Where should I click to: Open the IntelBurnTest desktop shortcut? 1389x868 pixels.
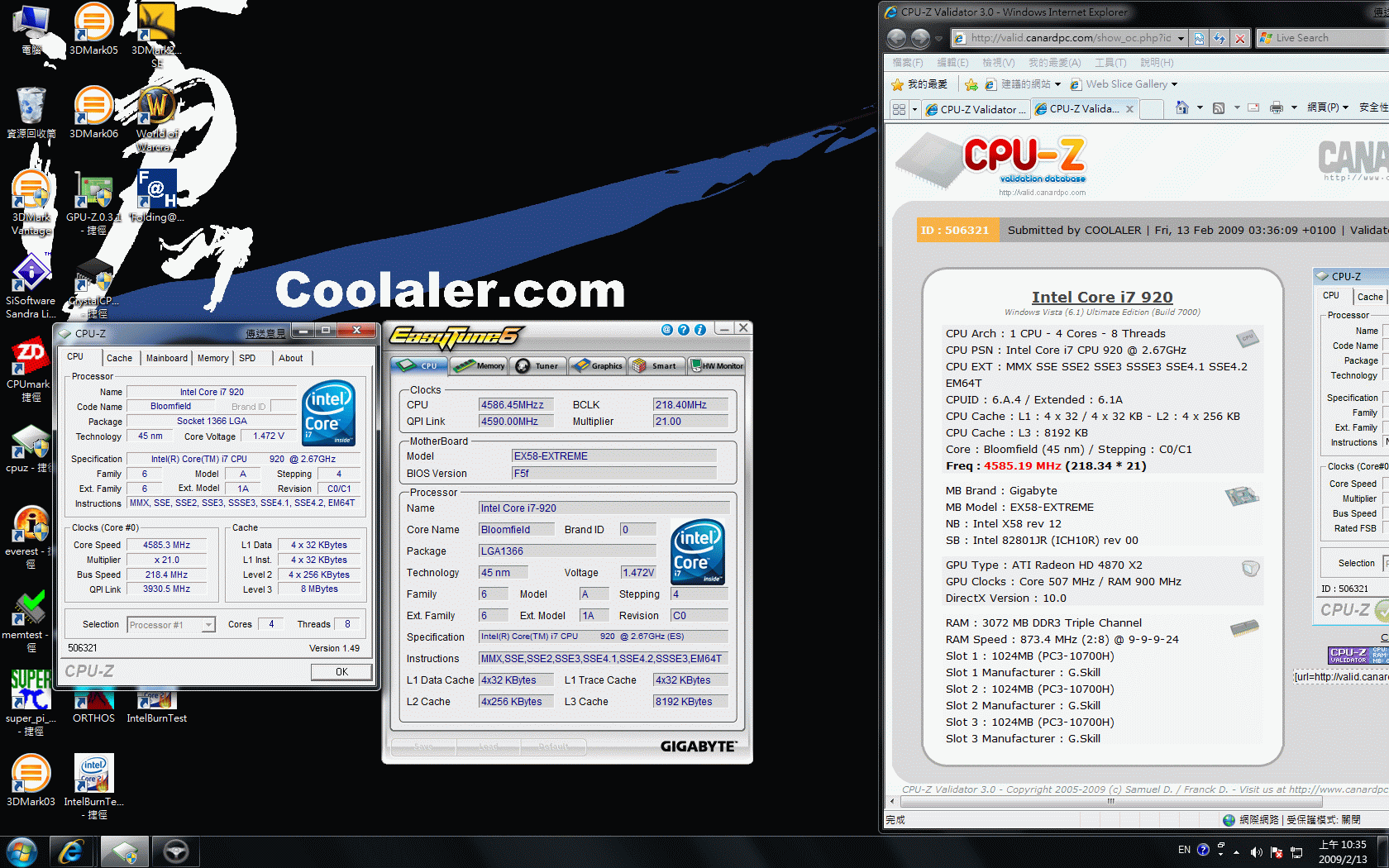[156, 708]
